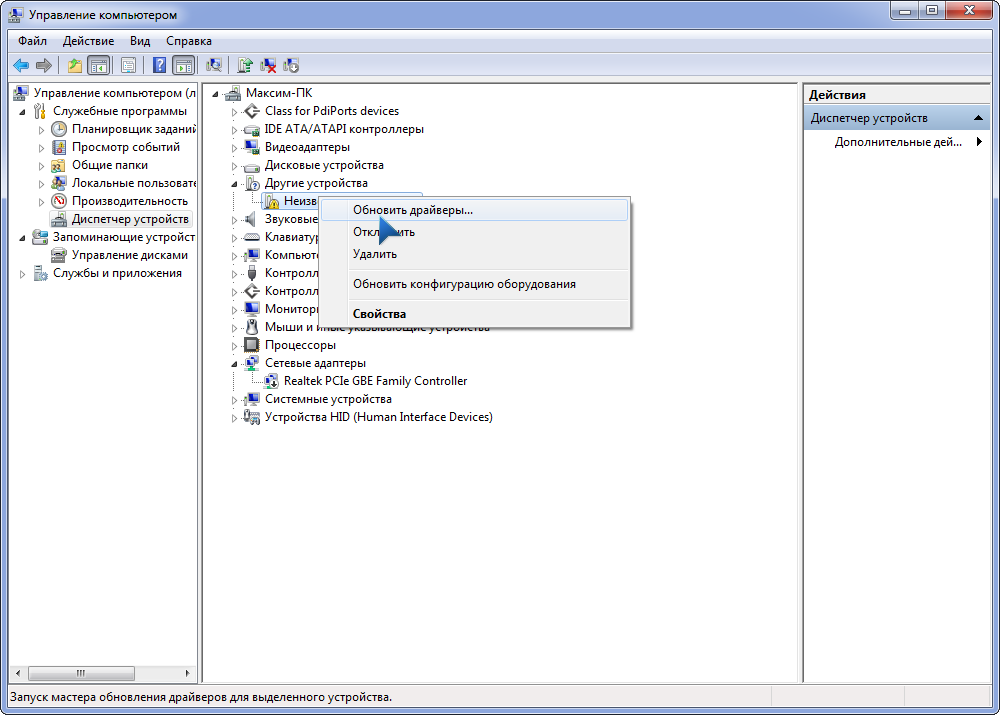1000x715 pixels.
Task: Open the Действие menu
Action: click(88, 41)
